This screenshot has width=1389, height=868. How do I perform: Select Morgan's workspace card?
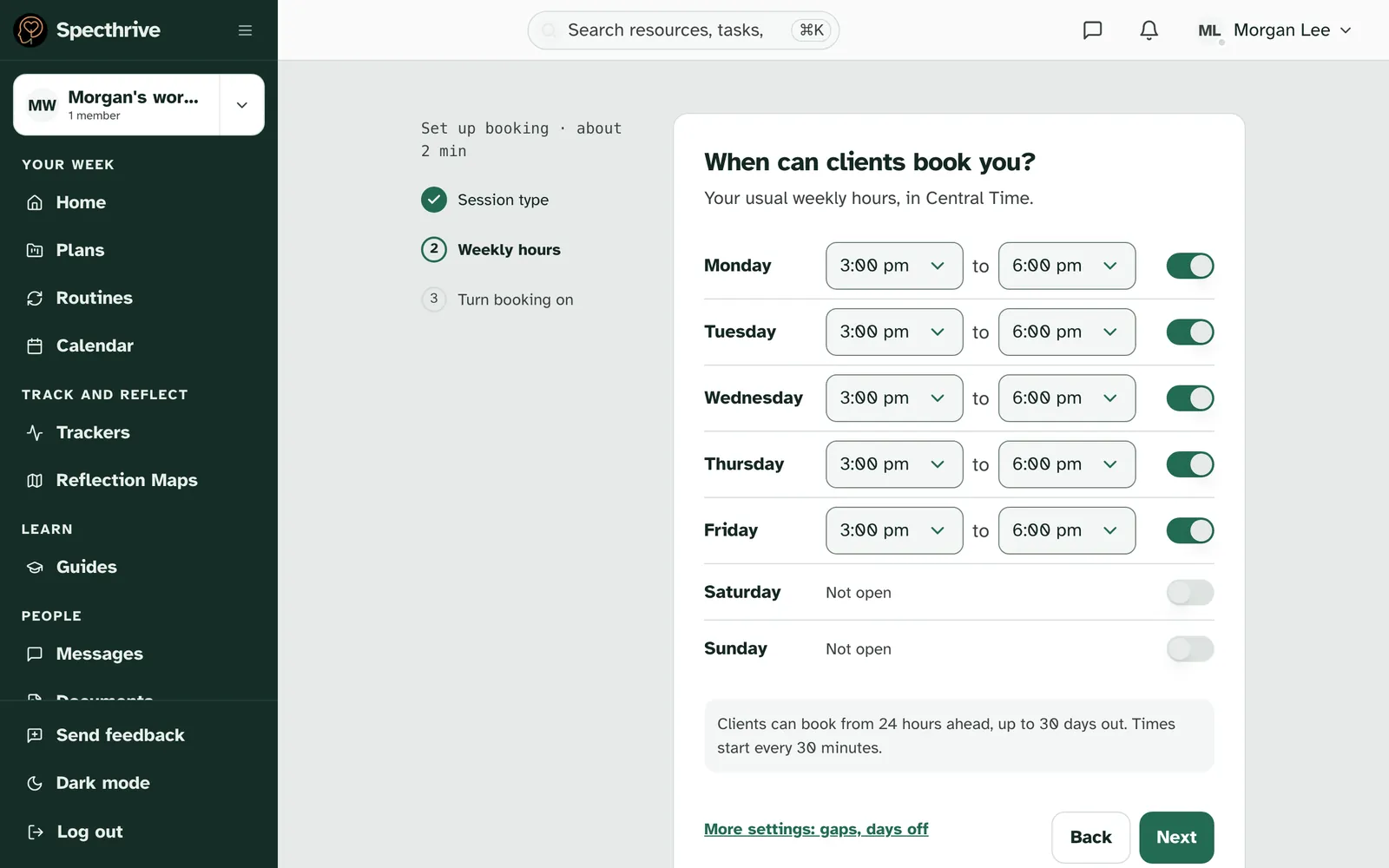(x=117, y=105)
